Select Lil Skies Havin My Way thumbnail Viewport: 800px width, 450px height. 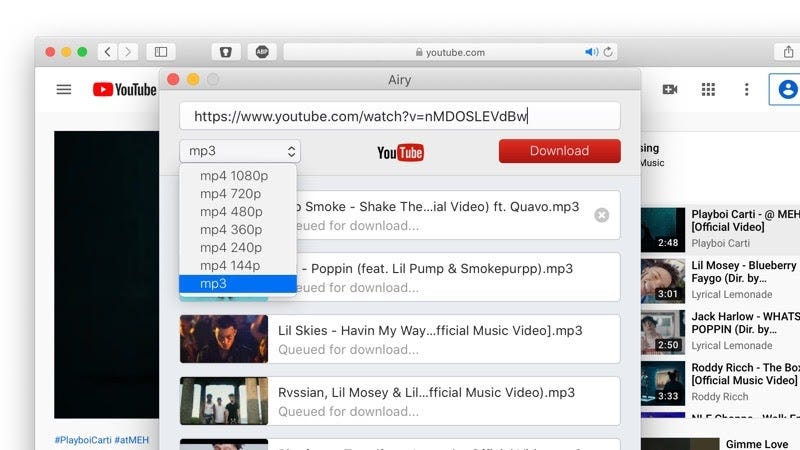[224, 339]
